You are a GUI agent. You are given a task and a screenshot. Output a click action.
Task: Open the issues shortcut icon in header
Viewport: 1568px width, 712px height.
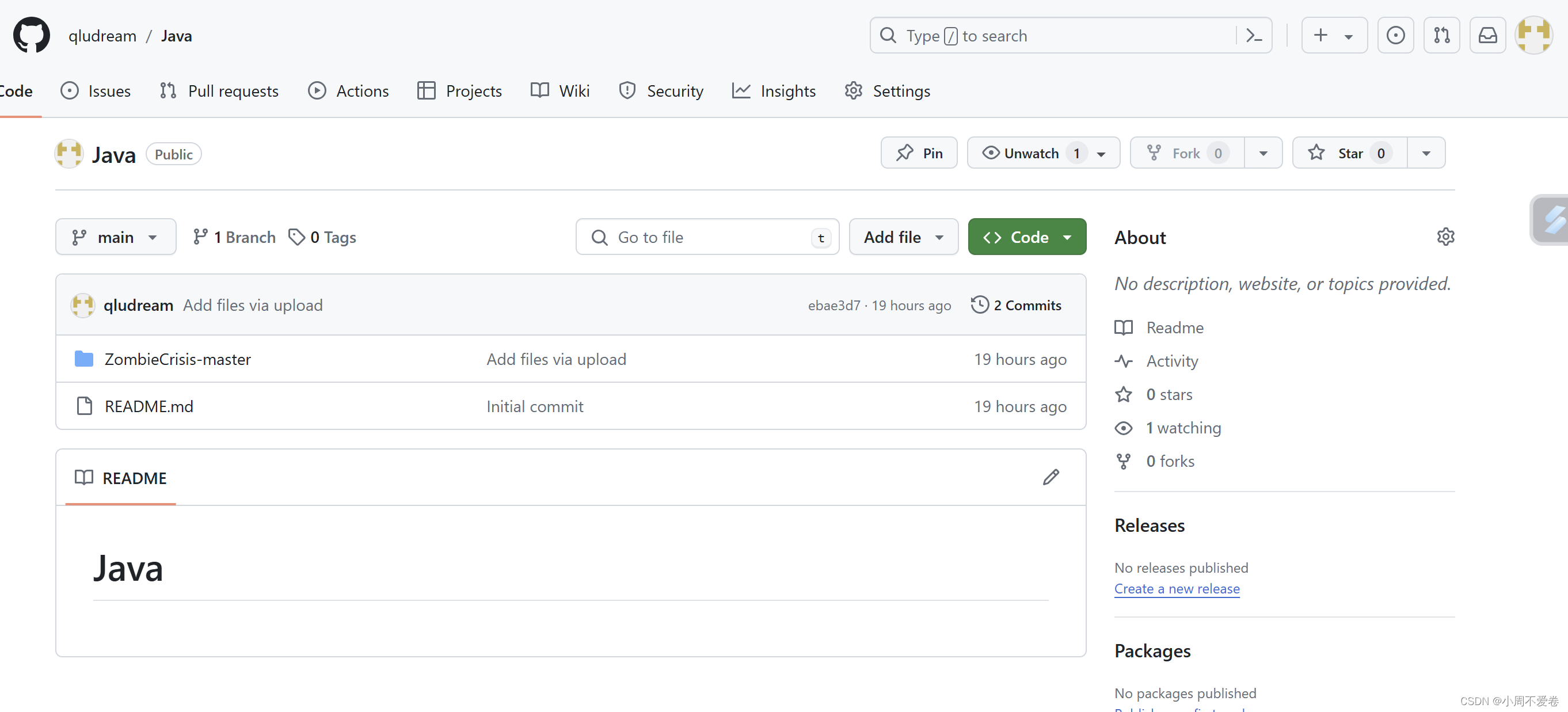[1395, 36]
